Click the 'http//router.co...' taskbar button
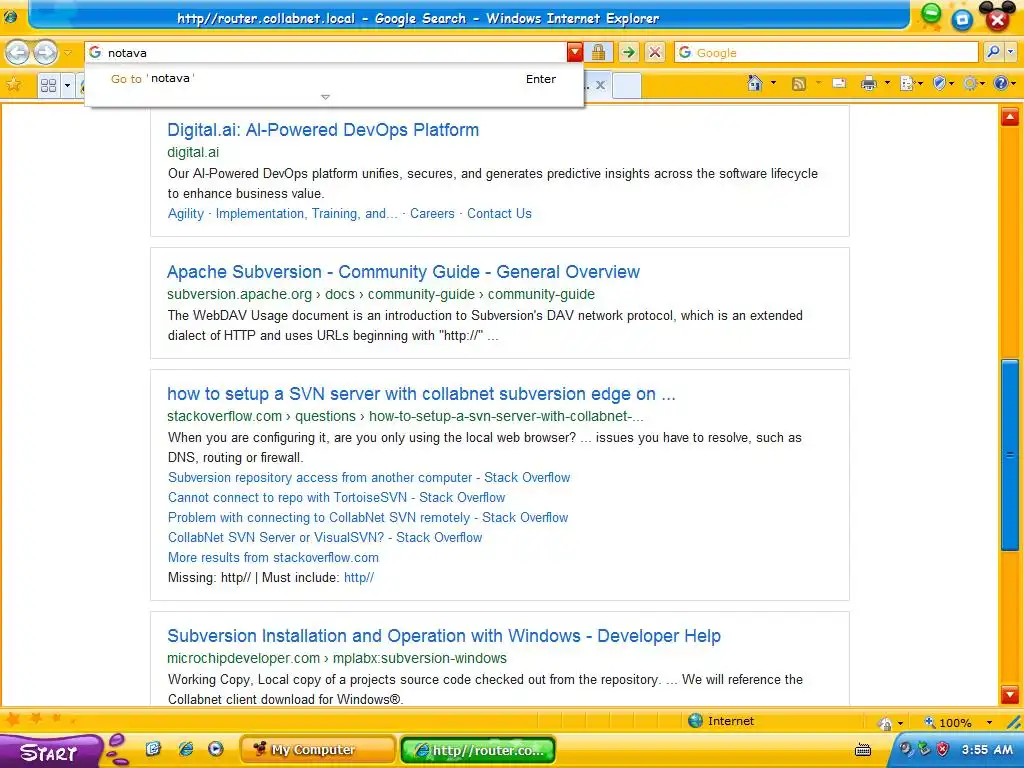This screenshot has height=768, width=1024. click(478, 750)
